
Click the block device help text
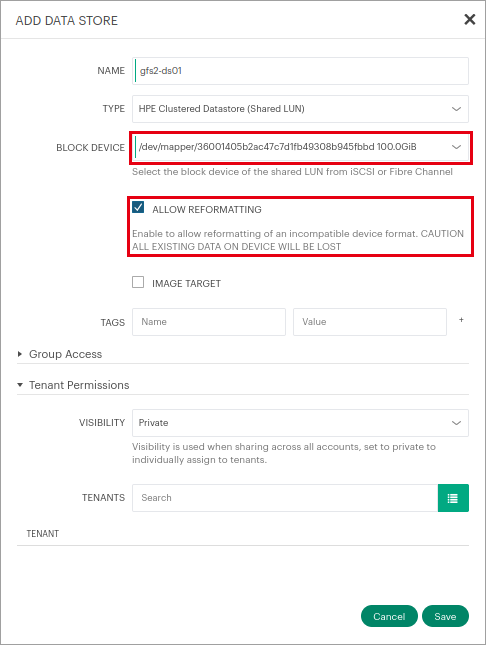point(292,172)
